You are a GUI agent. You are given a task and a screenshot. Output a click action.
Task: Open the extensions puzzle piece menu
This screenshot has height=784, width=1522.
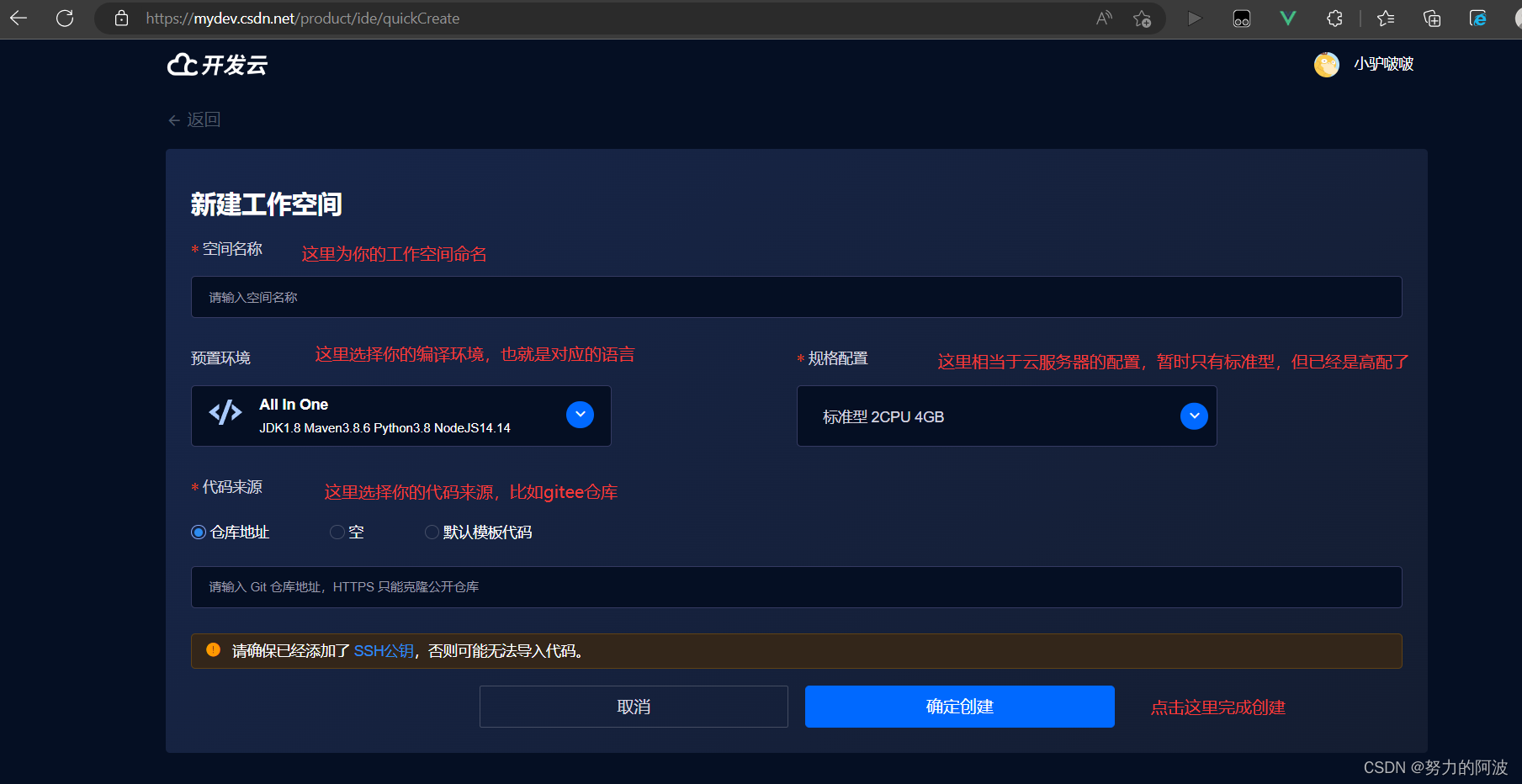[1334, 18]
